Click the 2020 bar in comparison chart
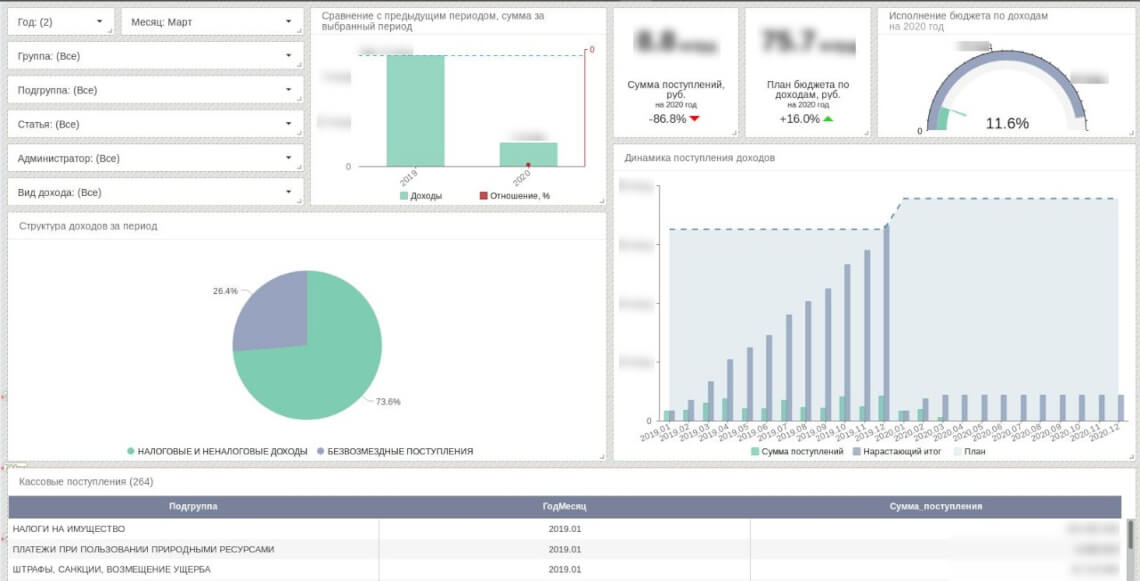Screen dimensions: 1140x581 point(529,154)
